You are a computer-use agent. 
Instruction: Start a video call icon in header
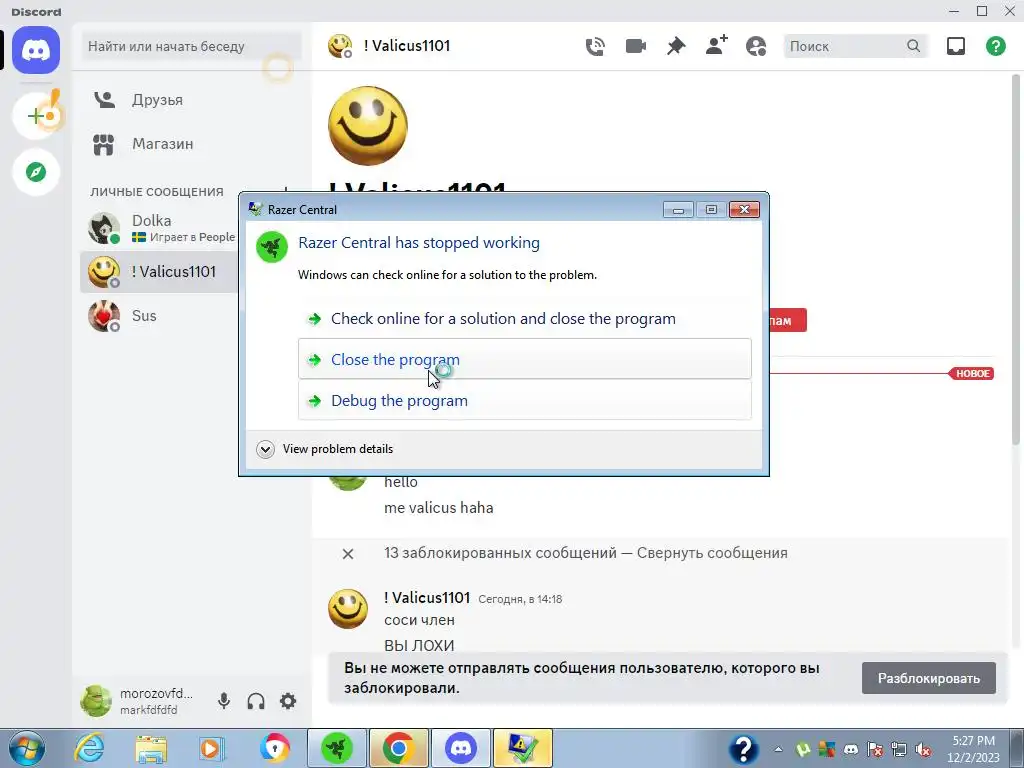(x=635, y=46)
